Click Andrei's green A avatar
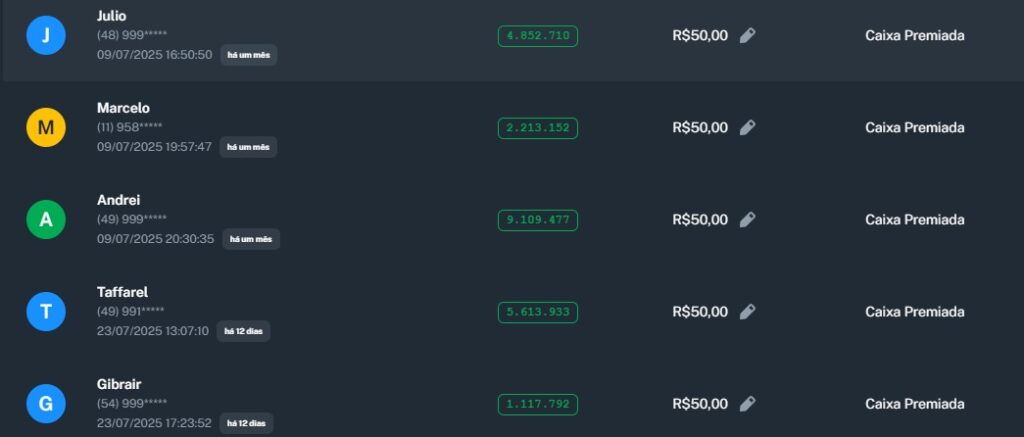This screenshot has width=1024, height=437. coord(46,220)
